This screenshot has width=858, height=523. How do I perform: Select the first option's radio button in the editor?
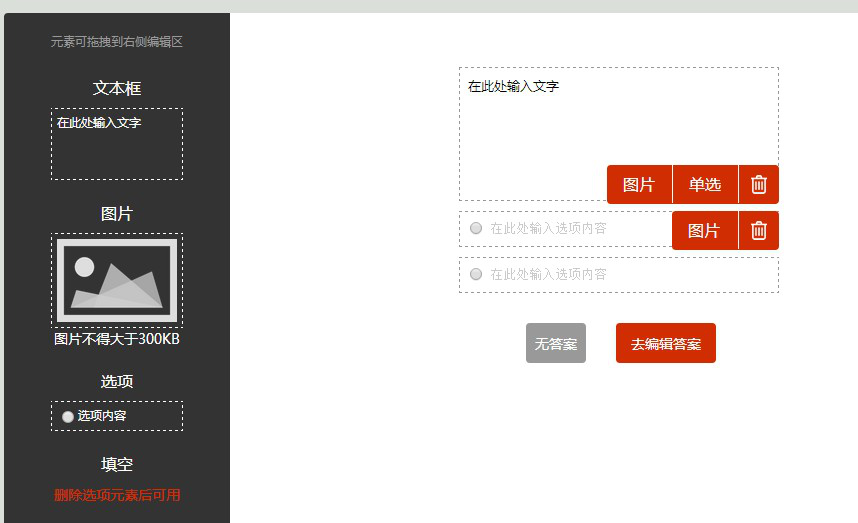(476, 228)
